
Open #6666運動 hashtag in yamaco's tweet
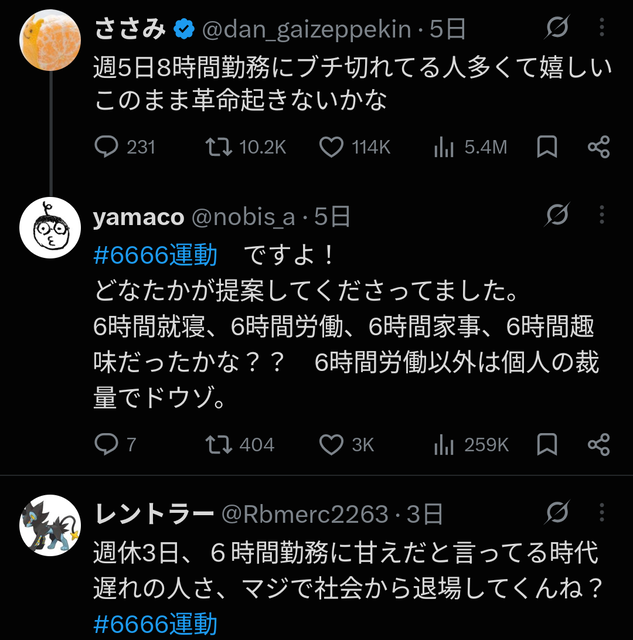pos(155,255)
